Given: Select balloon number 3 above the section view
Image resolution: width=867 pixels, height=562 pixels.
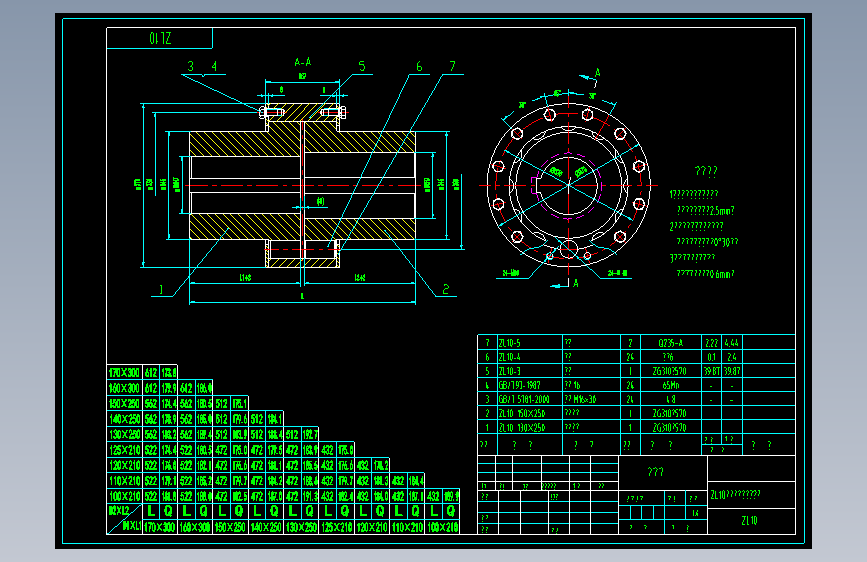Looking at the screenshot, I should (x=191, y=66).
